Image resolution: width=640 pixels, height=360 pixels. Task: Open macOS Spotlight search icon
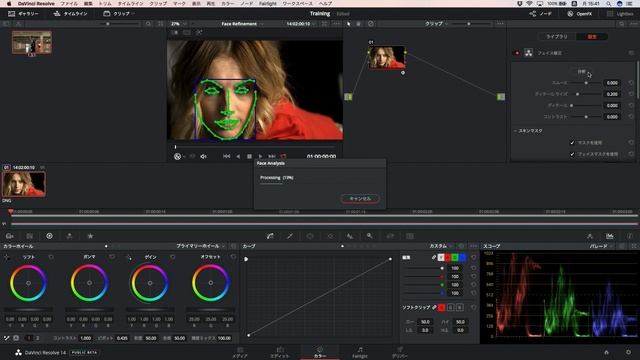click(608, 3)
